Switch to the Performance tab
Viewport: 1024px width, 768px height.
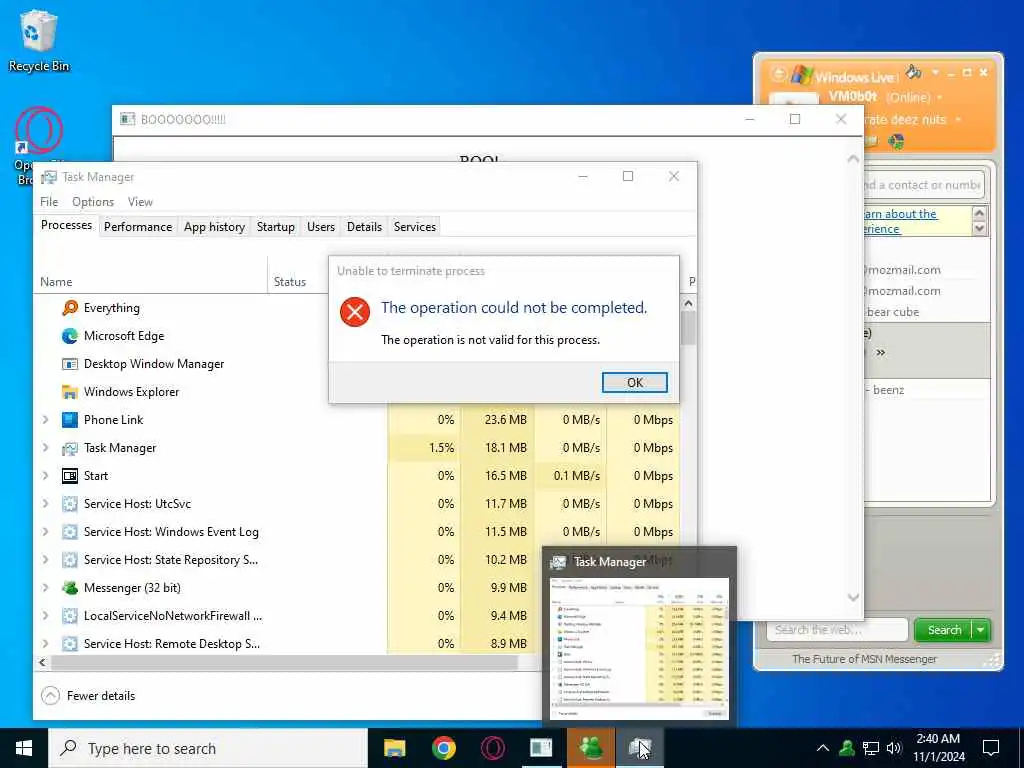pyautogui.click(x=138, y=227)
